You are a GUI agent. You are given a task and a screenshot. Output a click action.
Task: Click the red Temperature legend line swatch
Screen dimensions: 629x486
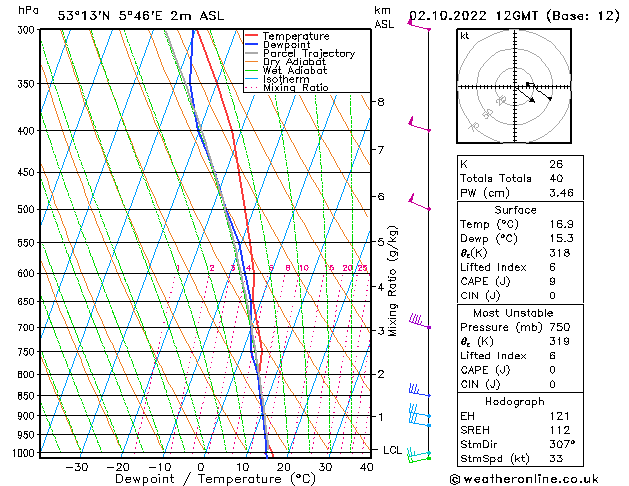click(252, 35)
